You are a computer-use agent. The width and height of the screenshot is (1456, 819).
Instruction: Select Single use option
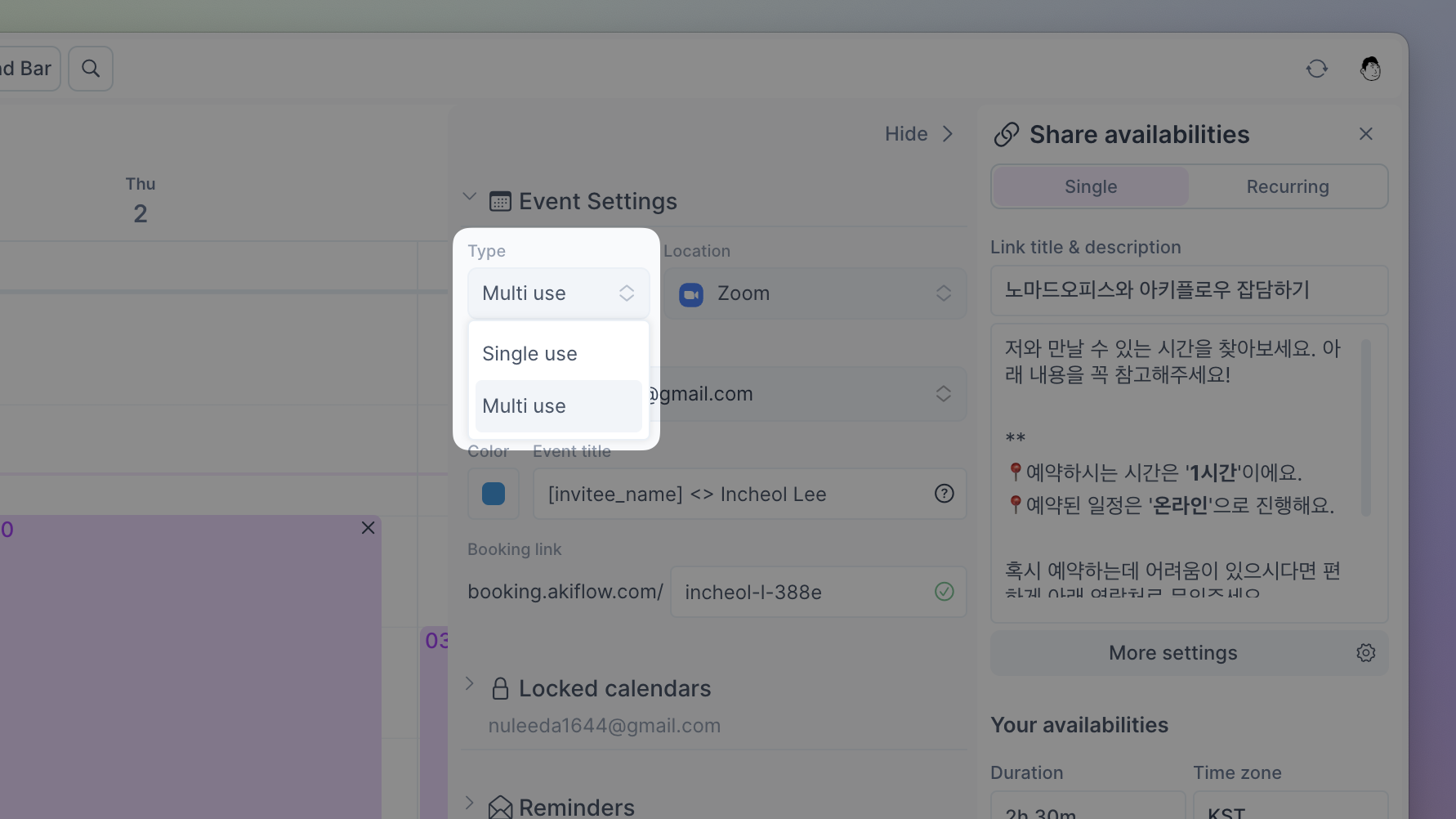coord(559,354)
